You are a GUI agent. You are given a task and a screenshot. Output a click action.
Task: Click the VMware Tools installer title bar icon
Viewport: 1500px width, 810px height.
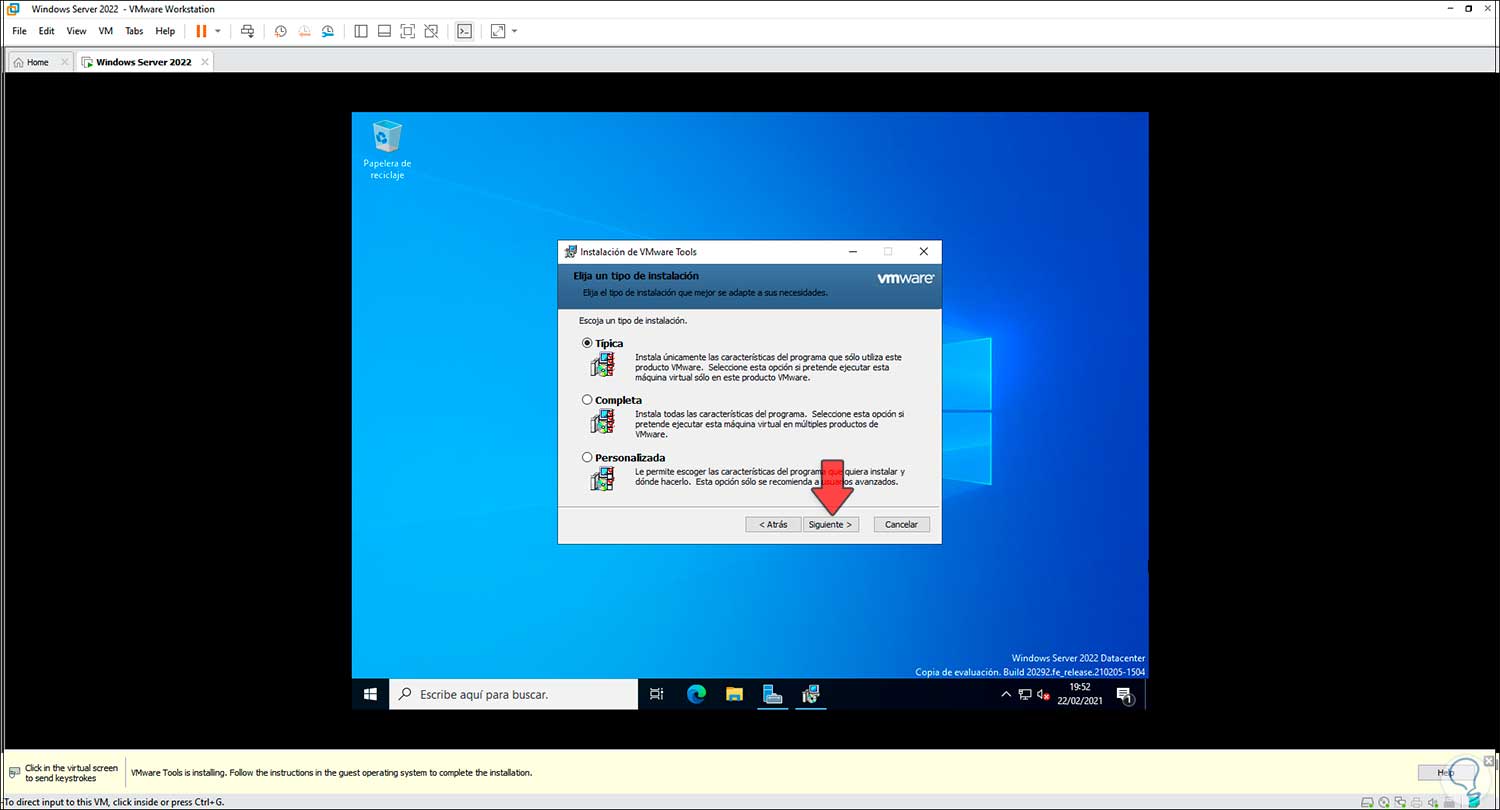pyautogui.click(x=570, y=252)
